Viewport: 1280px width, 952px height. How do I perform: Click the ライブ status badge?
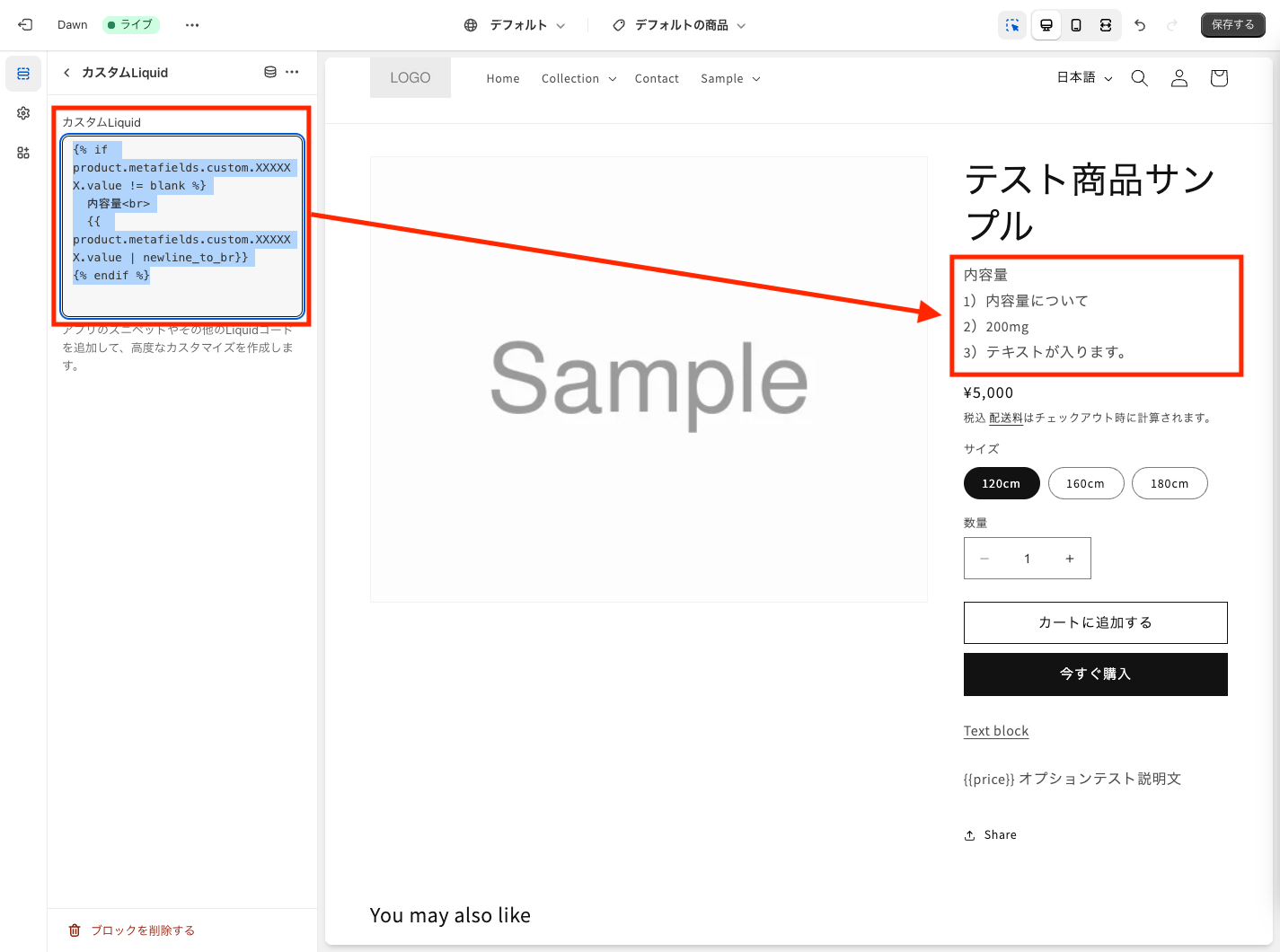[131, 25]
